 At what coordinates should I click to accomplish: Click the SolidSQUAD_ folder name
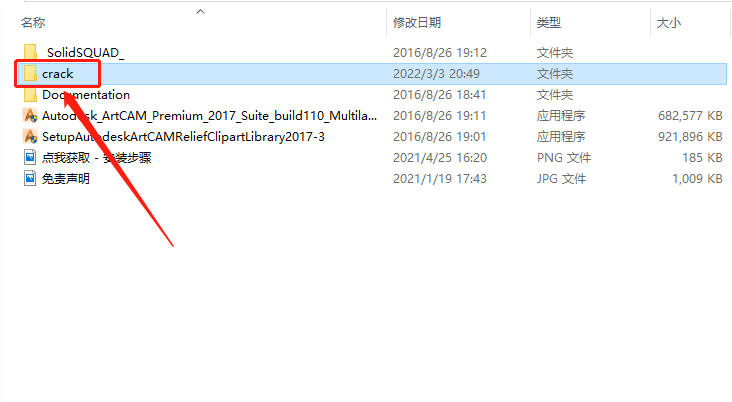(x=85, y=52)
